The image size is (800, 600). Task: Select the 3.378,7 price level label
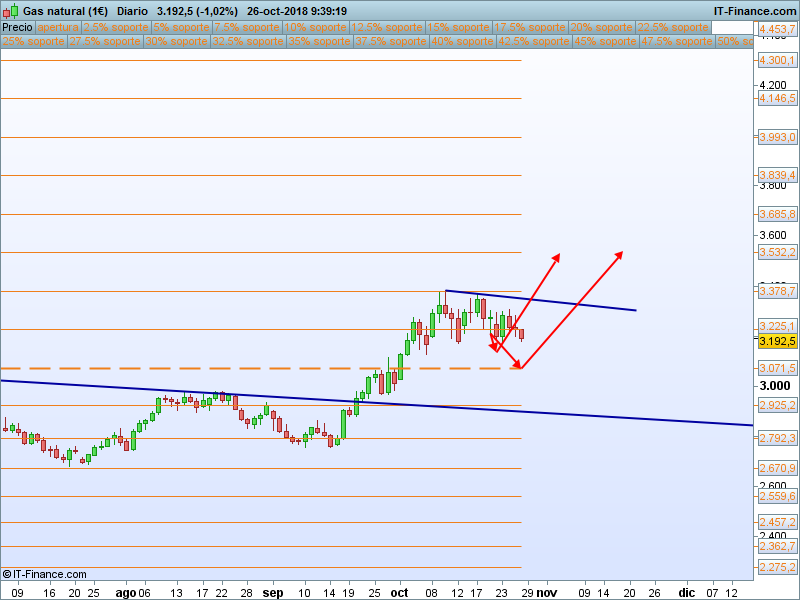[777, 291]
